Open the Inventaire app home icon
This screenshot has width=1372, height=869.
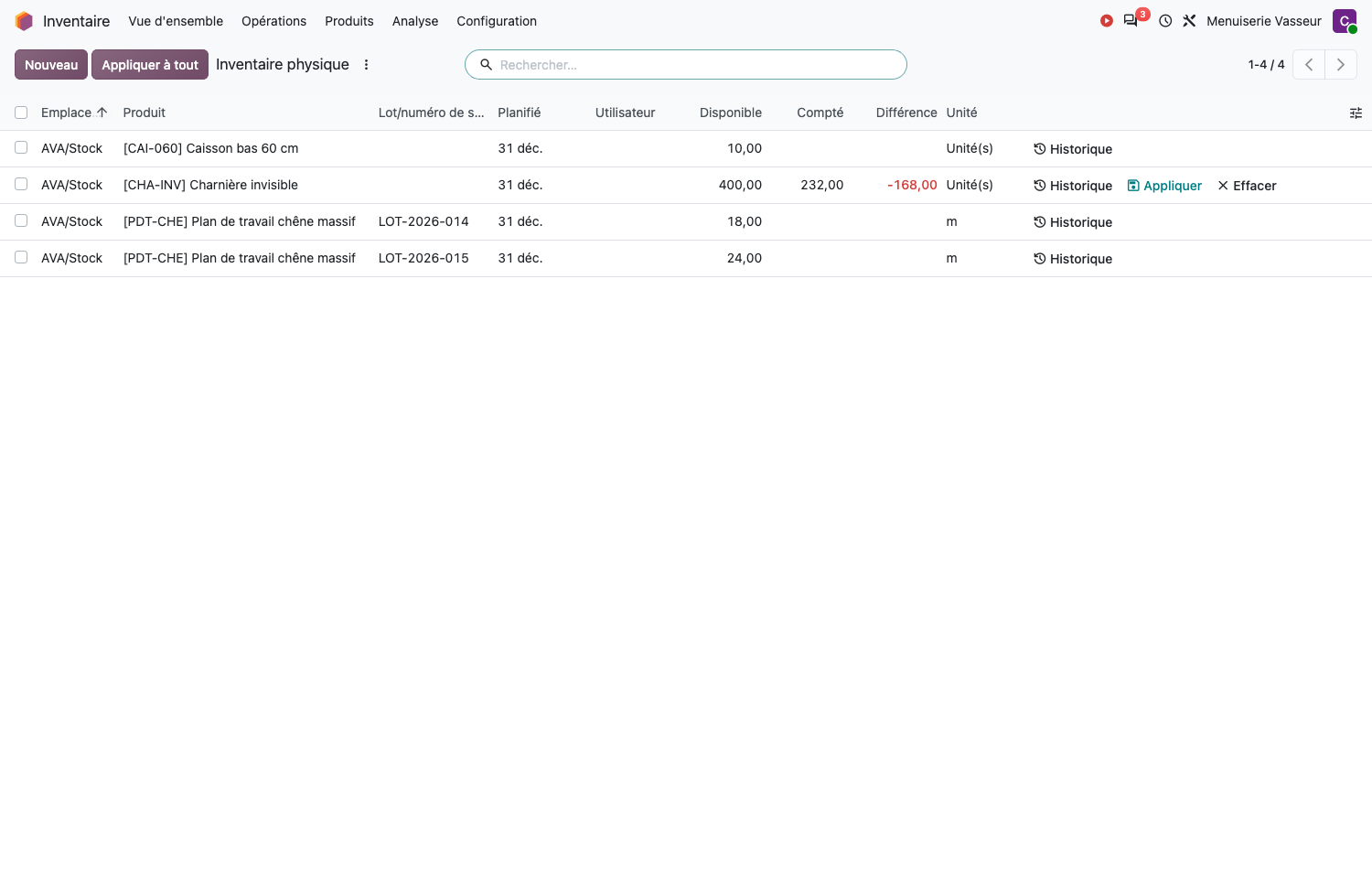(24, 21)
